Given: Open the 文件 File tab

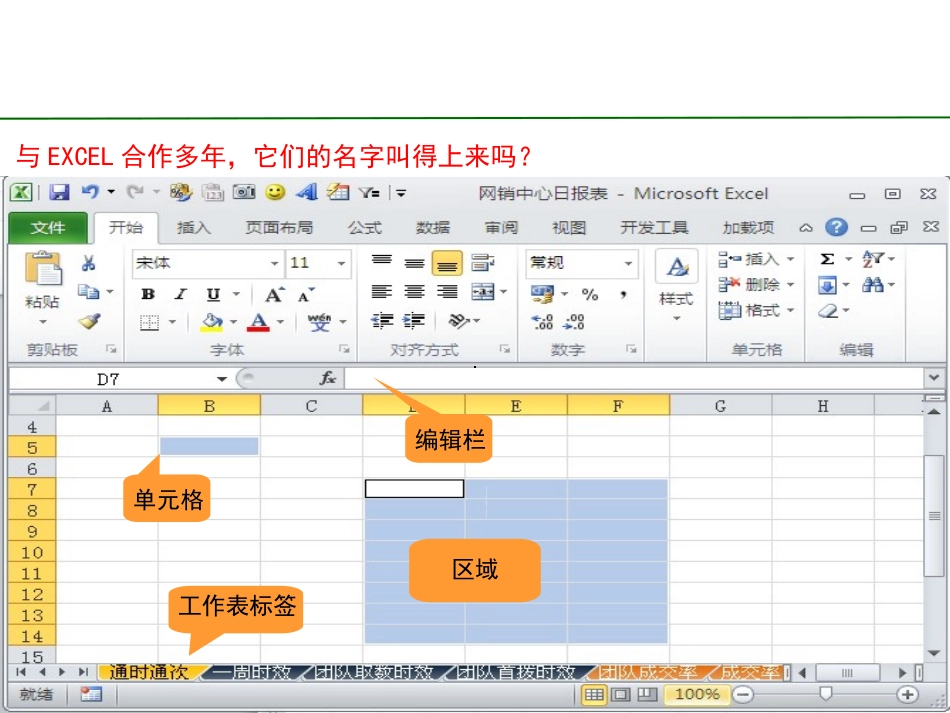Looking at the screenshot, I should tap(48, 228).
